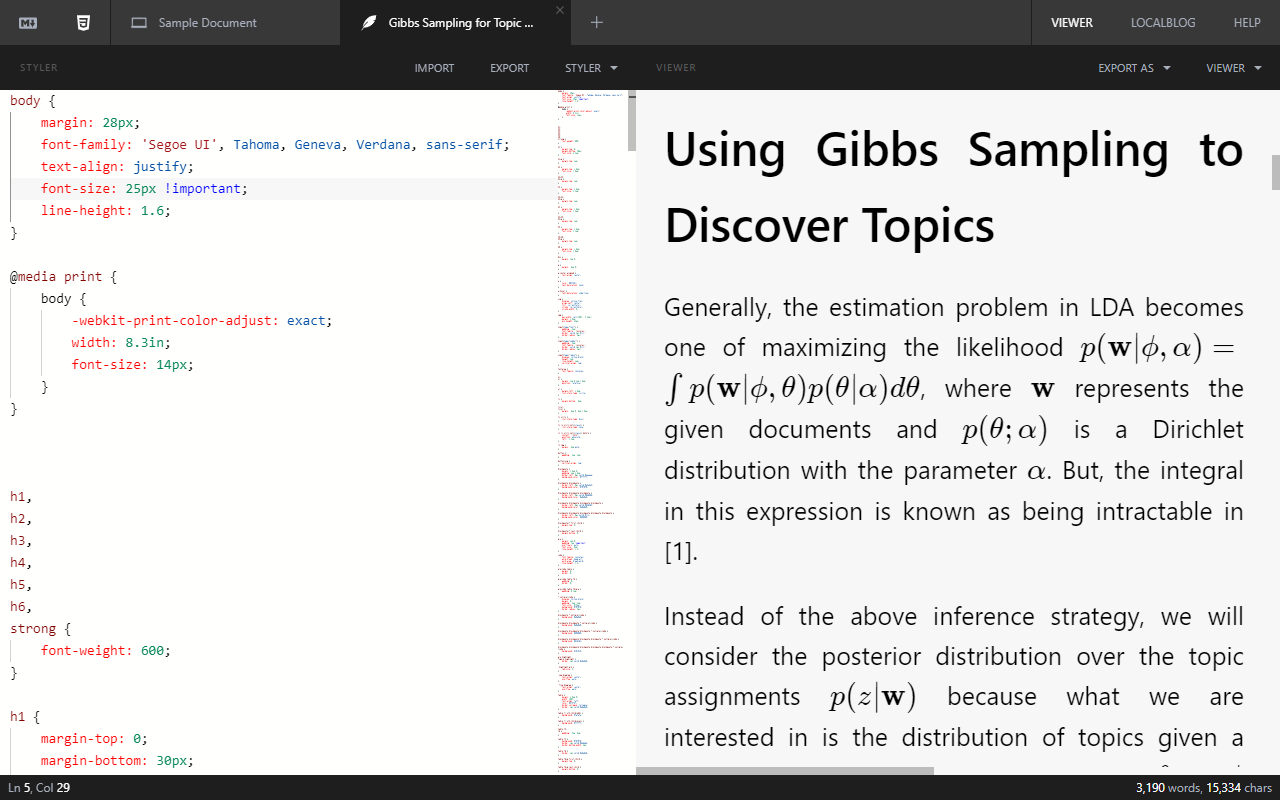Click the 'width: 8.3in;' line
Screen dimensions: 1280x800
pos(121,343)
